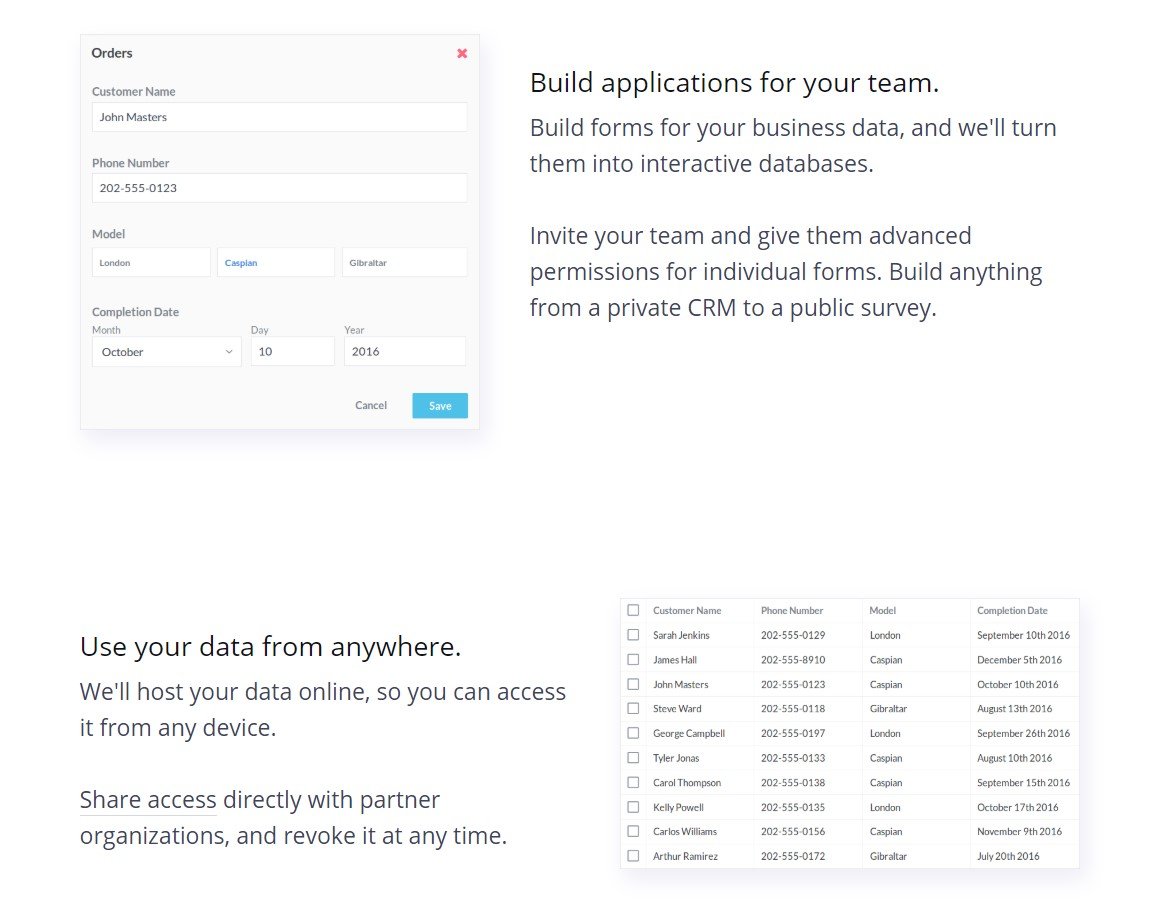Click the Phone Number column header
This screenshot has height=918, width=1153.
(x=792, y=611)
